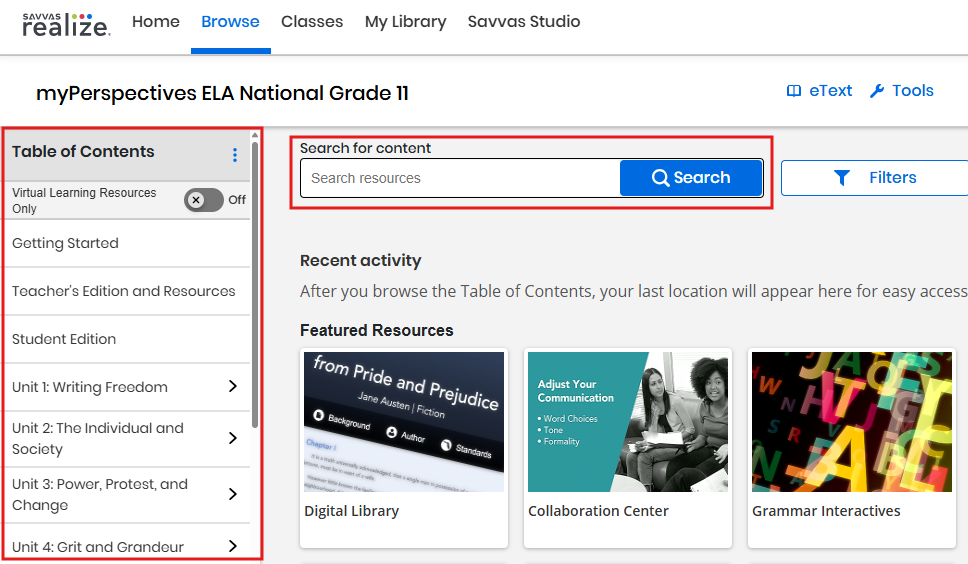Viewport: 968px width, 564px height.
Task: Go to the Home tab
Action: [156, 22]
